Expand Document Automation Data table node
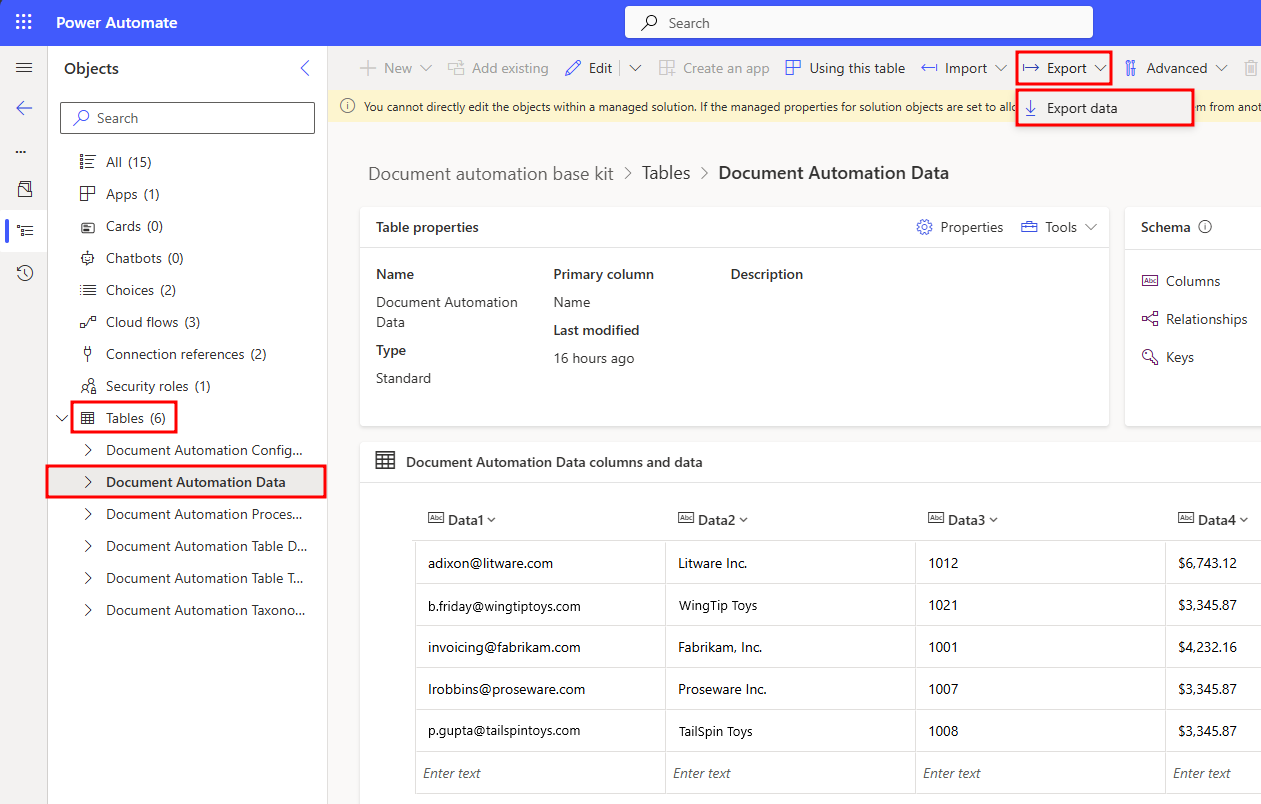Viewport: 1261px width, 804px height. [x=88, y=482]
